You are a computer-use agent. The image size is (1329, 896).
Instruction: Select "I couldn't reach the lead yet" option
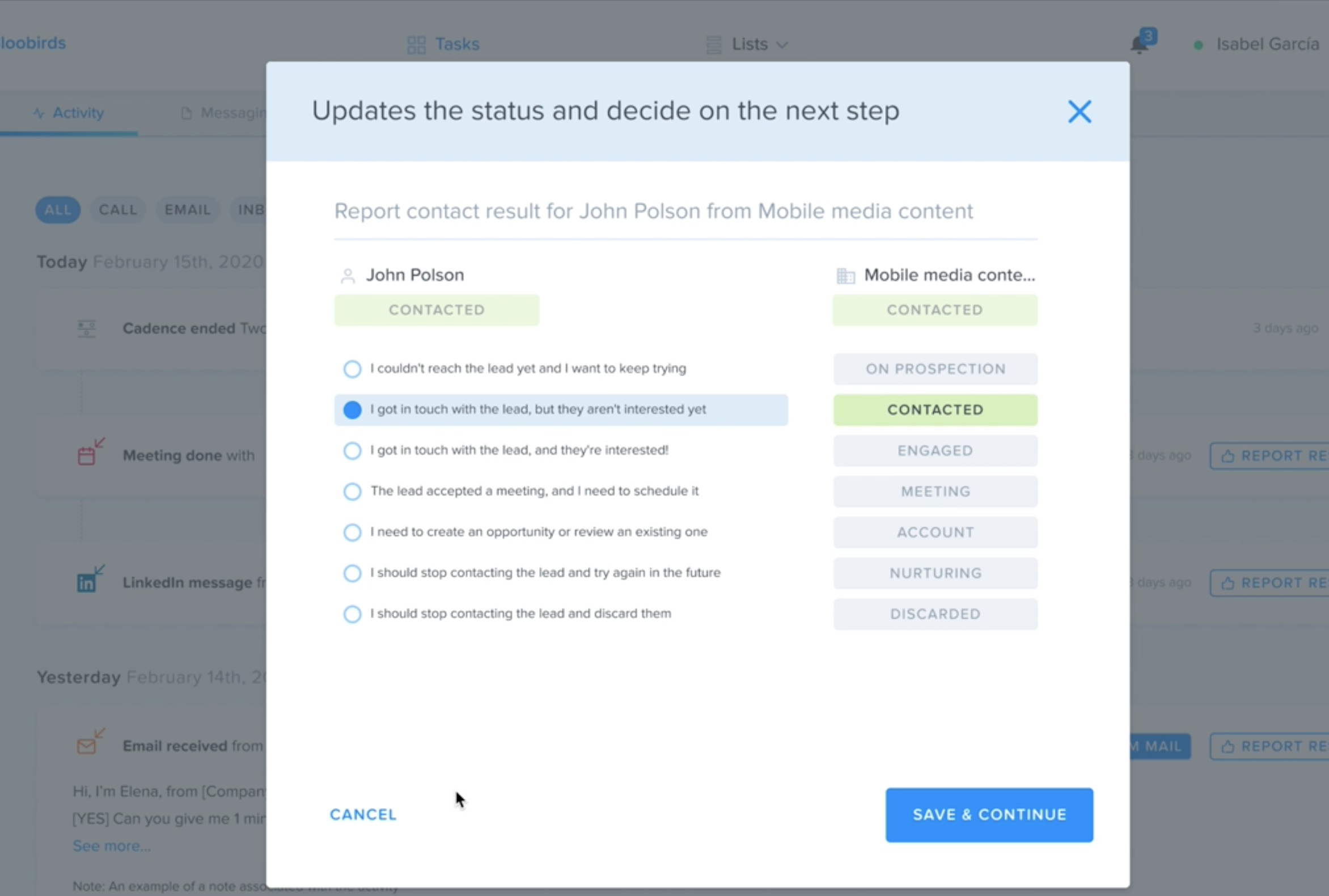352,369
